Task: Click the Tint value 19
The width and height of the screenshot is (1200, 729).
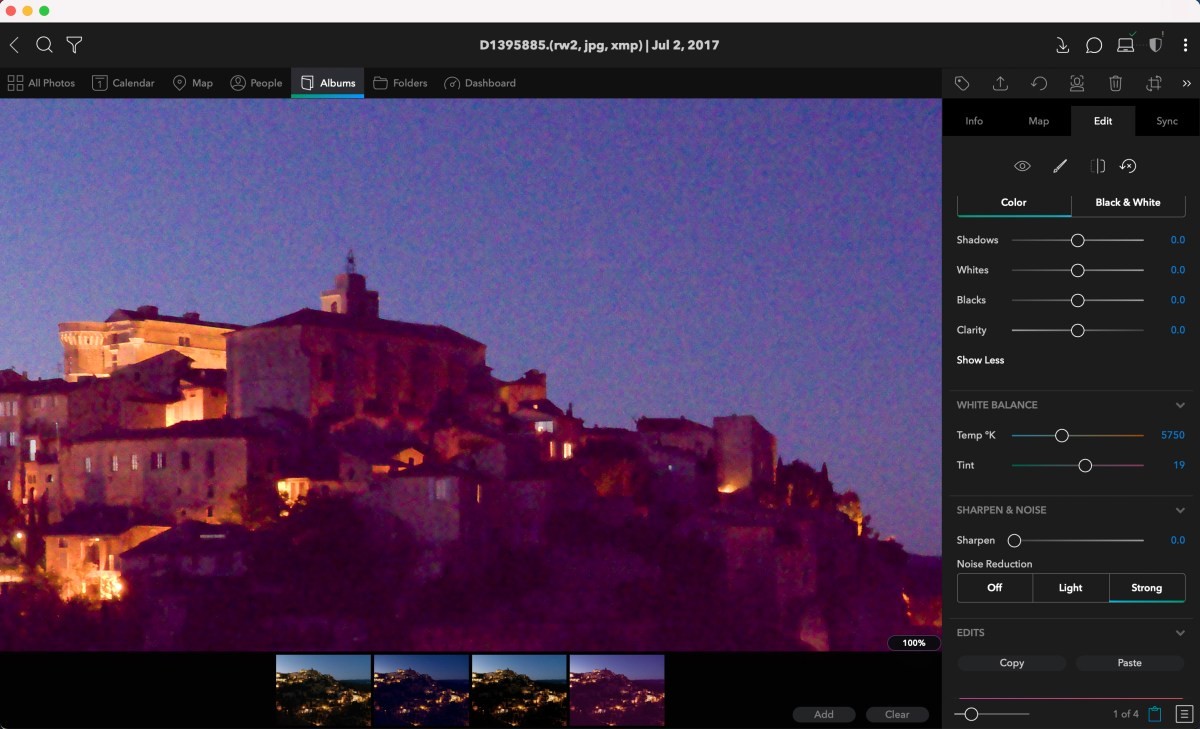Action: tap(1179, 465)
